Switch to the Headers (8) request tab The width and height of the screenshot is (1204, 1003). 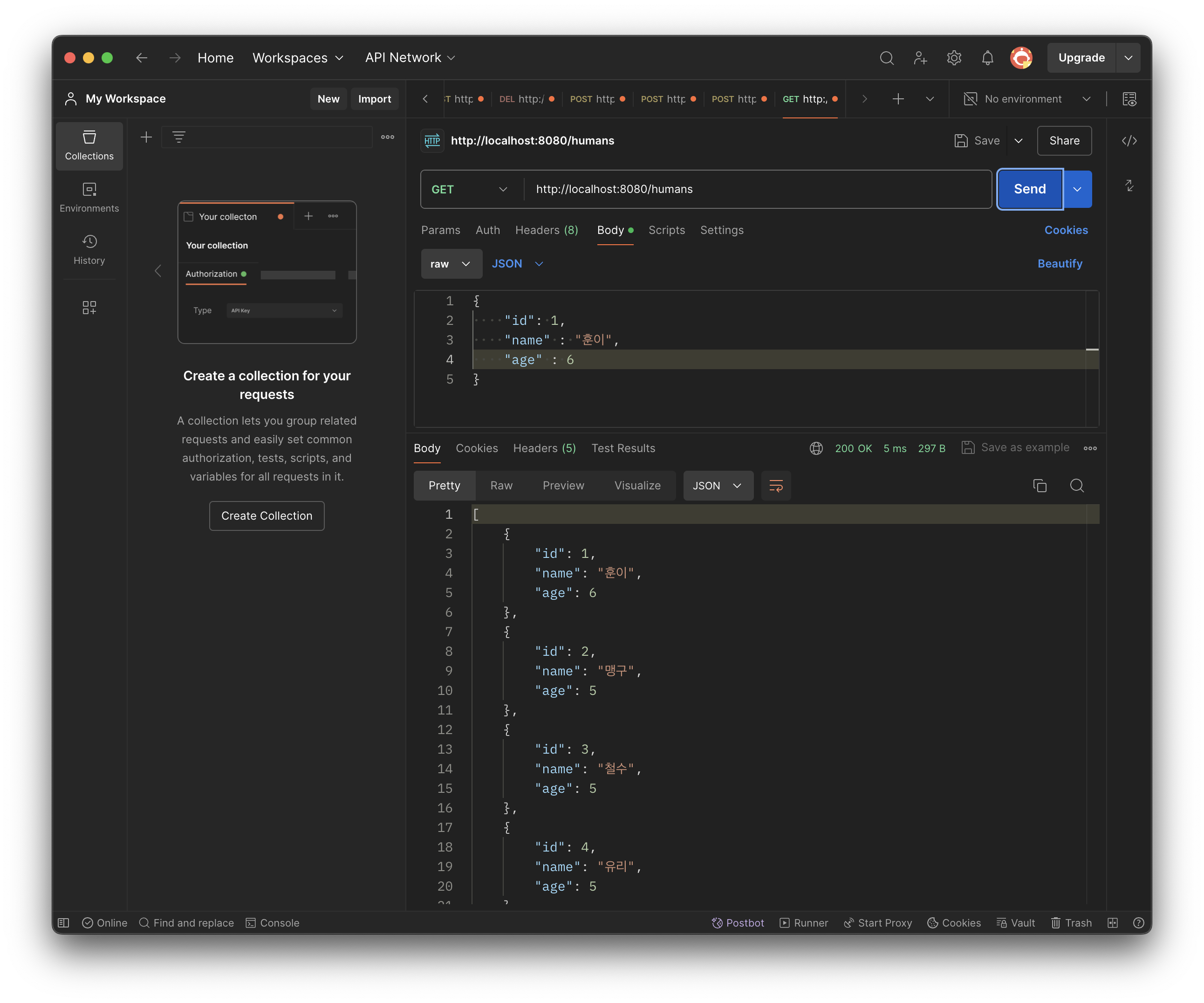(x=546, y=230)
